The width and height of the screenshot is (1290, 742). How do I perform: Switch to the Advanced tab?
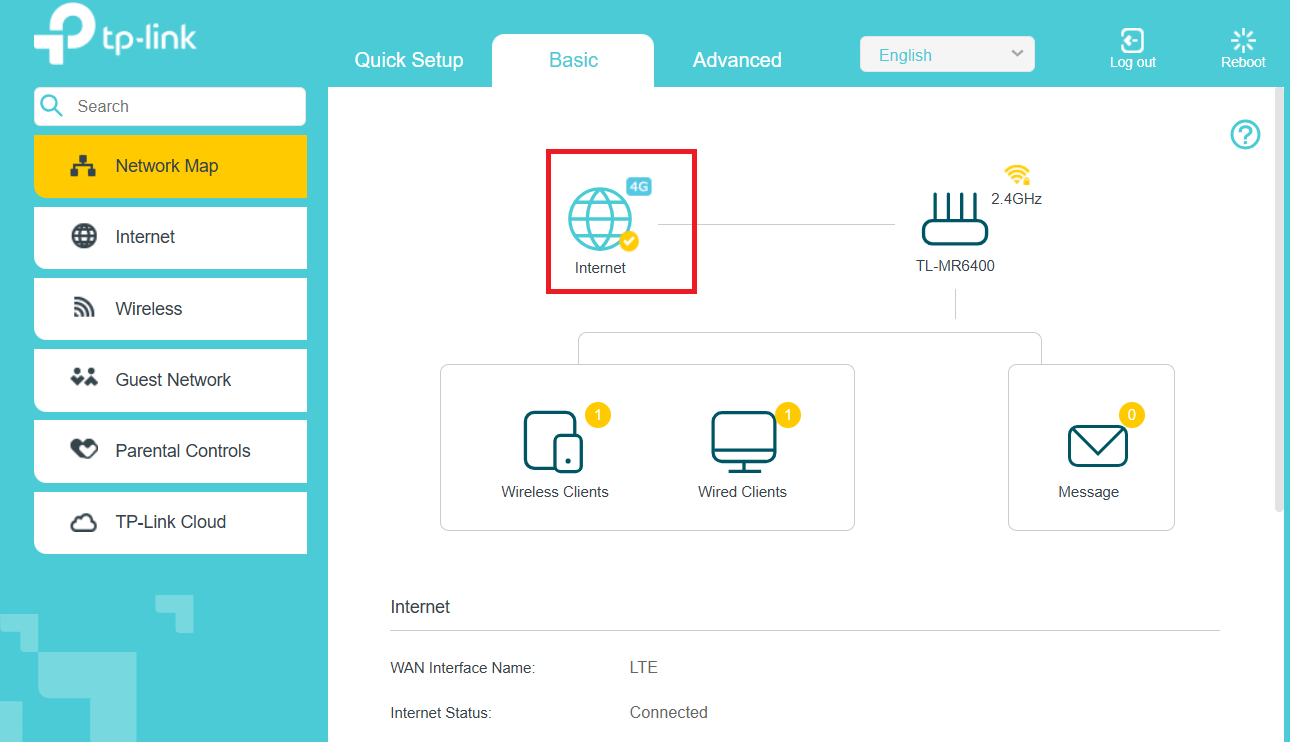click(x=737, y=60)
